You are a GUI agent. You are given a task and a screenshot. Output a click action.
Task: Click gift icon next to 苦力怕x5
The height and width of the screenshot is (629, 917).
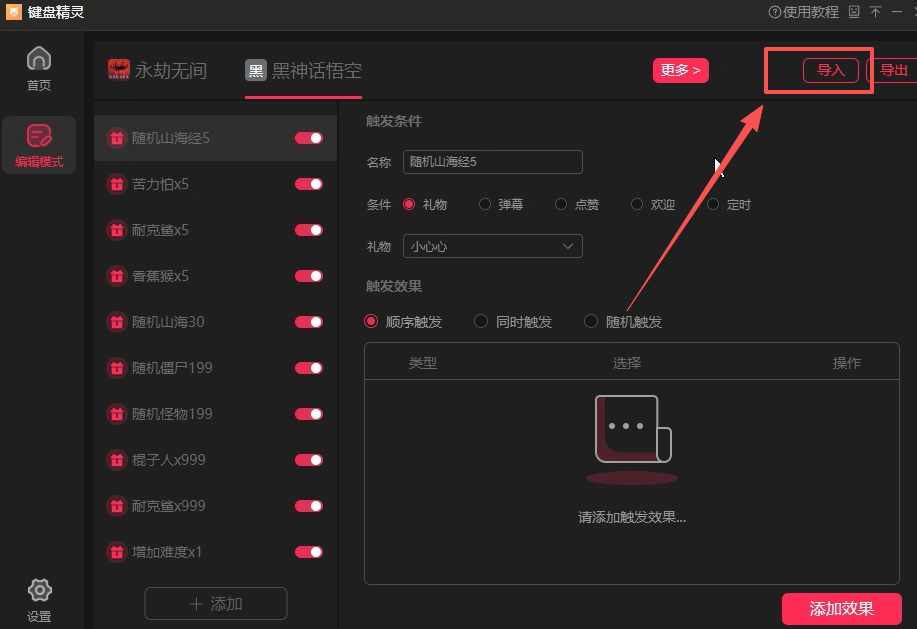[117, 184]
